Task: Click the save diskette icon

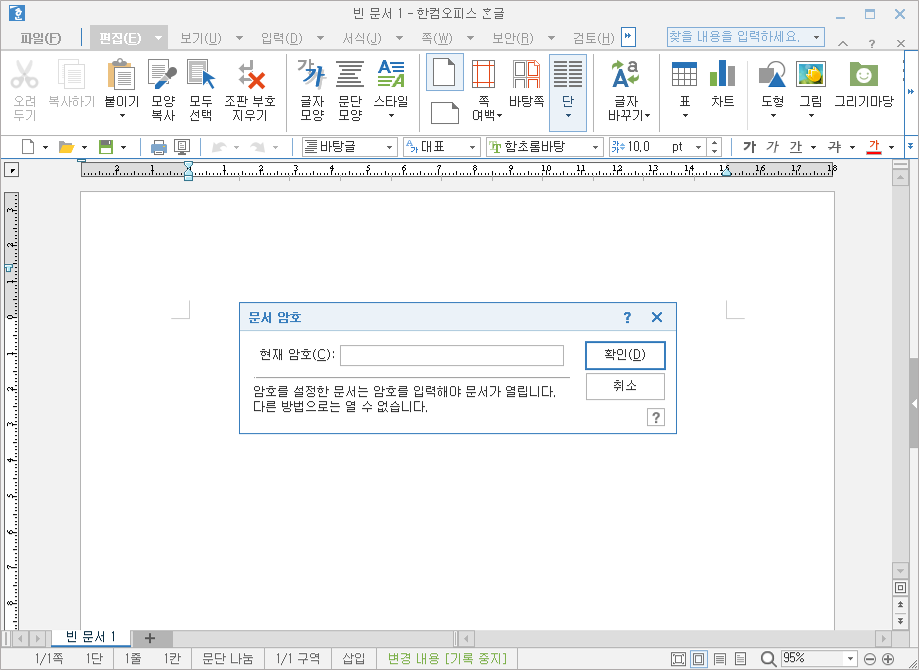Action: (x=105, y=147)
